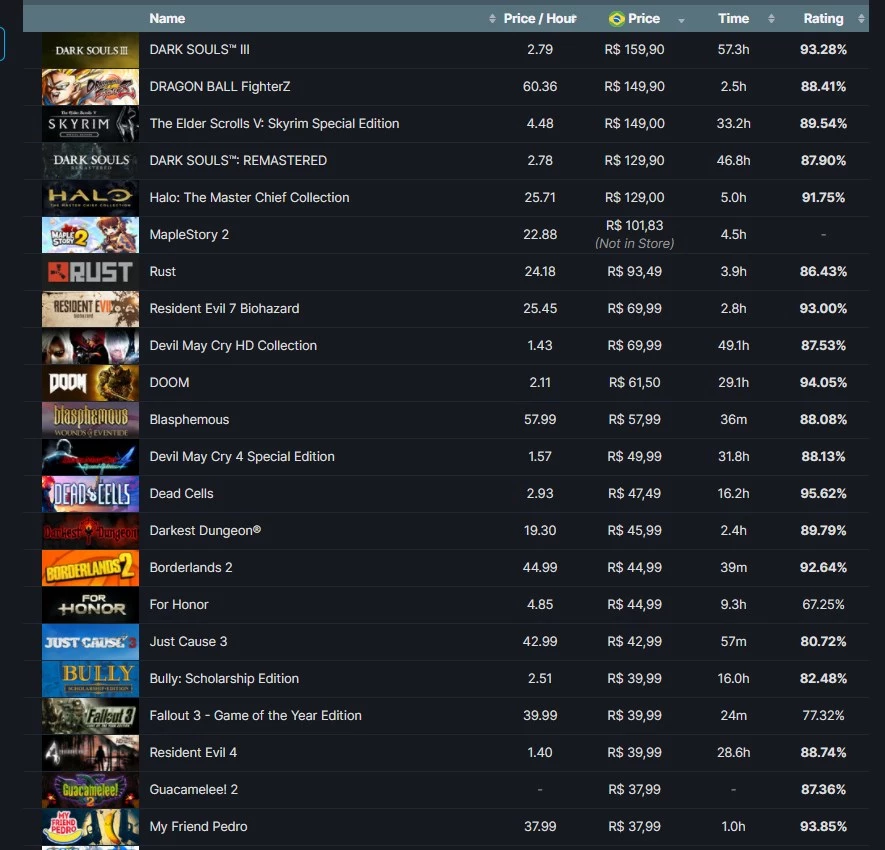Viewport: 885px width, 850px height.
Task: Click the 60.36 price per hour value
Action: [540, 86]
